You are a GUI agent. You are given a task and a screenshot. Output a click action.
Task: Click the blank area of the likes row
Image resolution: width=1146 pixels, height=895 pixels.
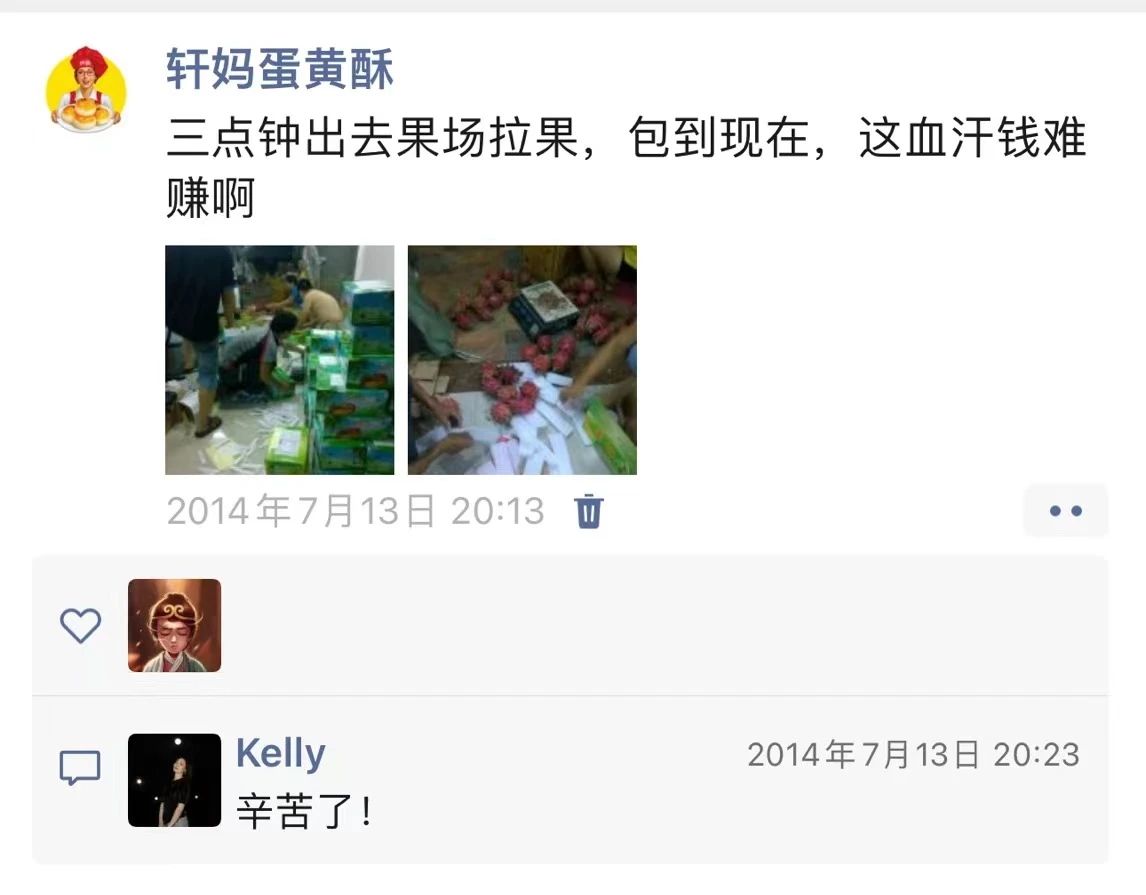pos(658,625)
